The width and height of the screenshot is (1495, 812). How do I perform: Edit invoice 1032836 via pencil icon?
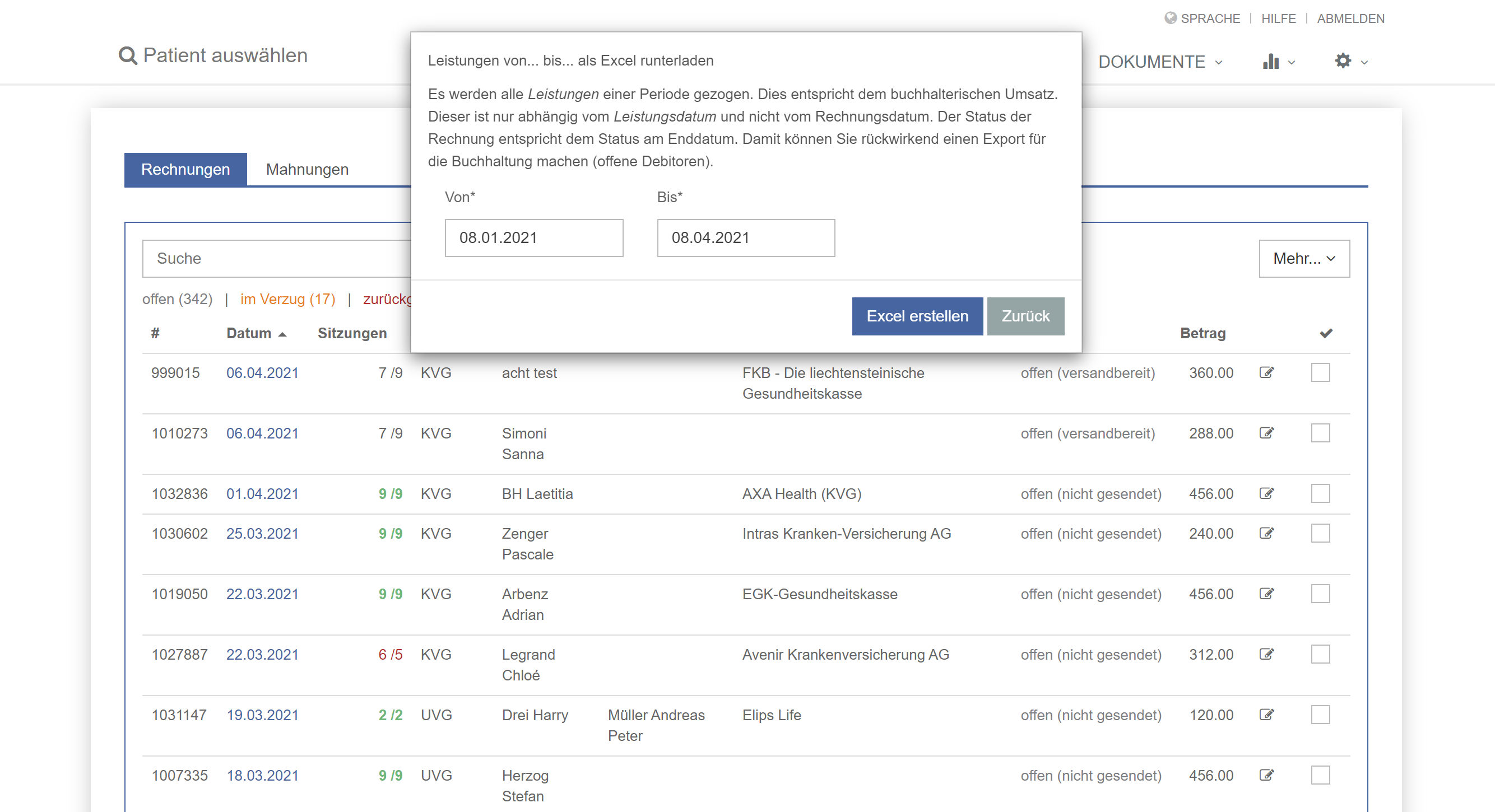pyautogui.click(x=1266, y=493)
